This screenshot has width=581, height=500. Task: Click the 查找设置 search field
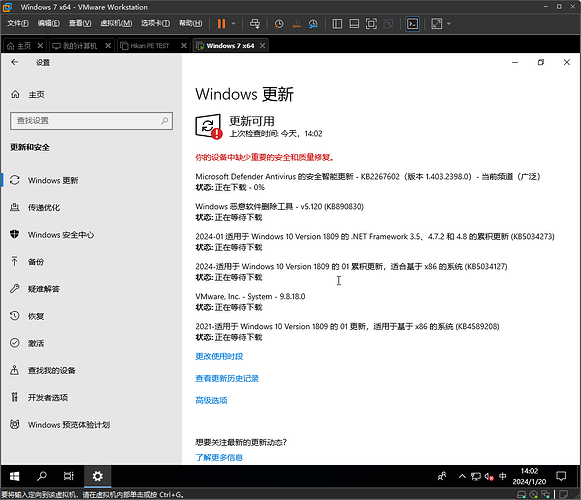[92, 121]
